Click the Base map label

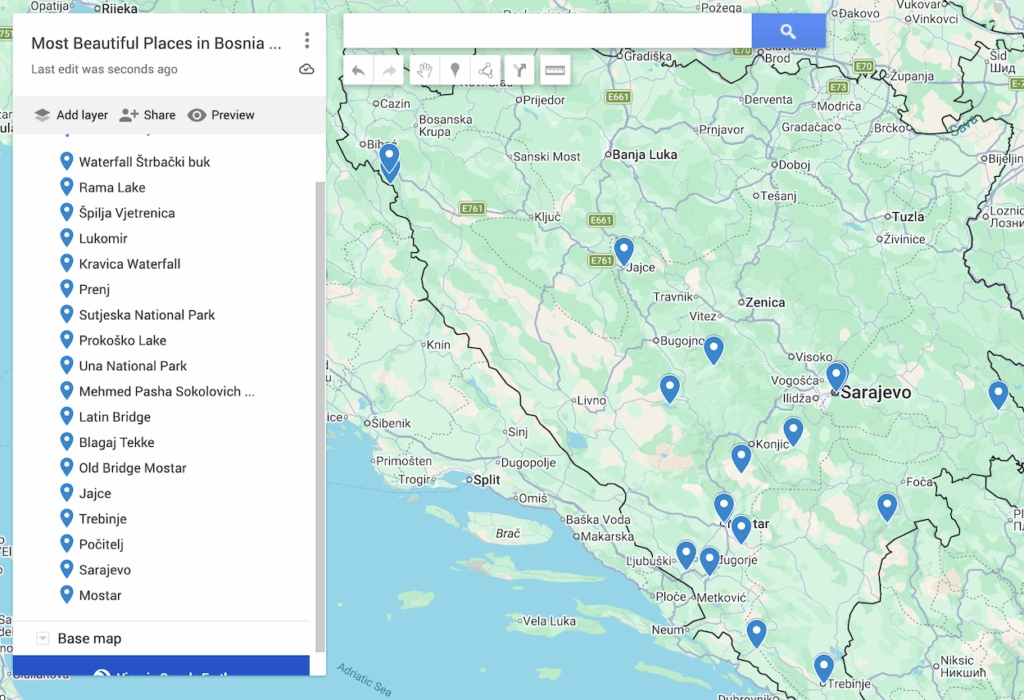pyautogui.click(x=89, y=639)
